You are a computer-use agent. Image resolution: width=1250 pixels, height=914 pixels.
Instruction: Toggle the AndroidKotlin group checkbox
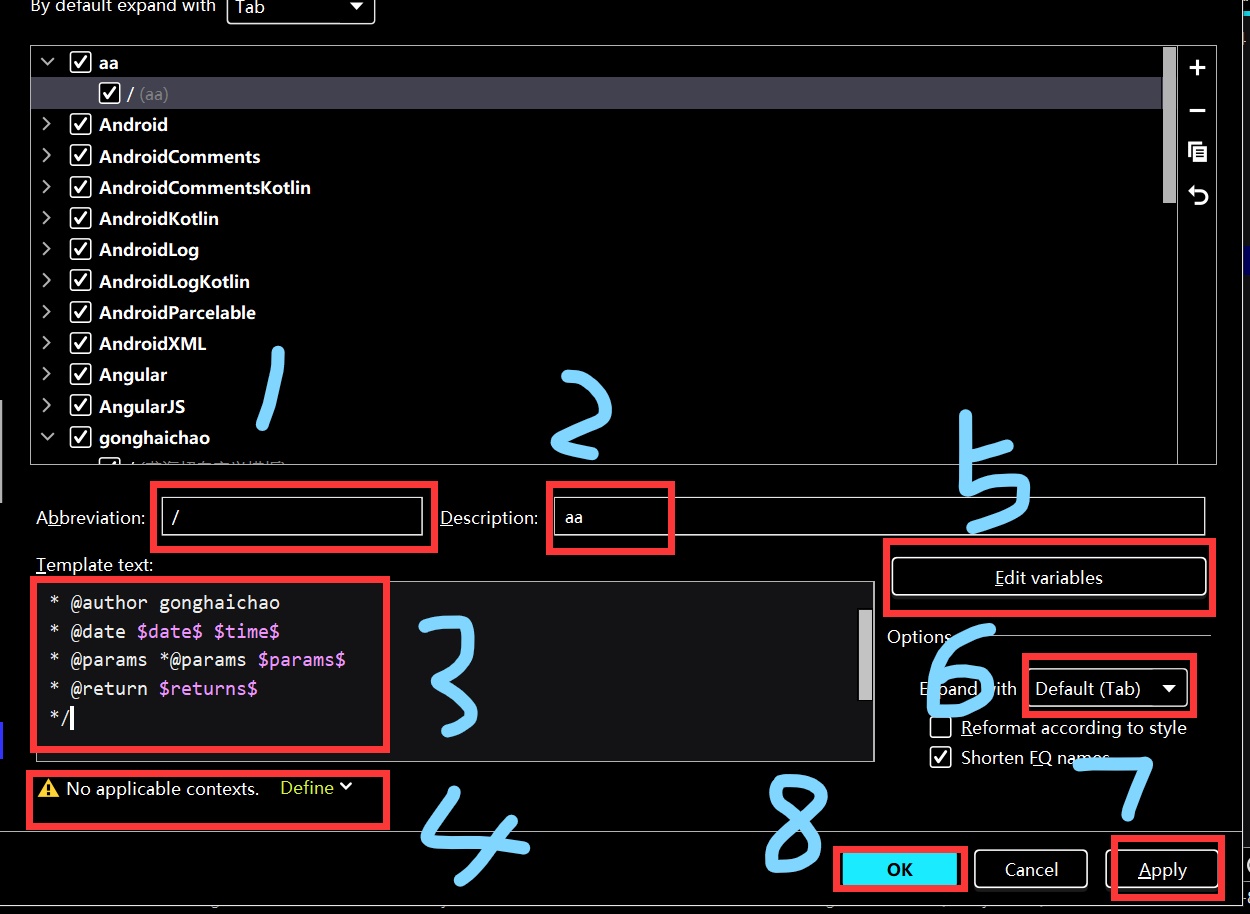click(x=80, y=218)
